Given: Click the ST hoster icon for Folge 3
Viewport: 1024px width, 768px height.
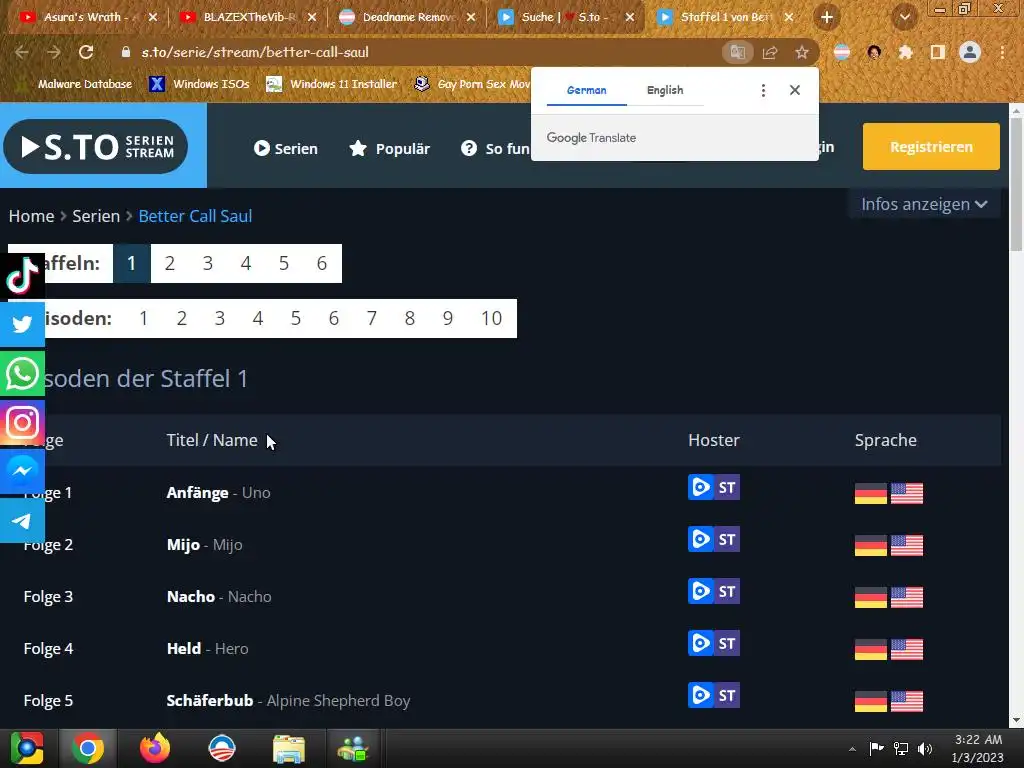Looking at the screenshot, I should (x=727, y=591).
